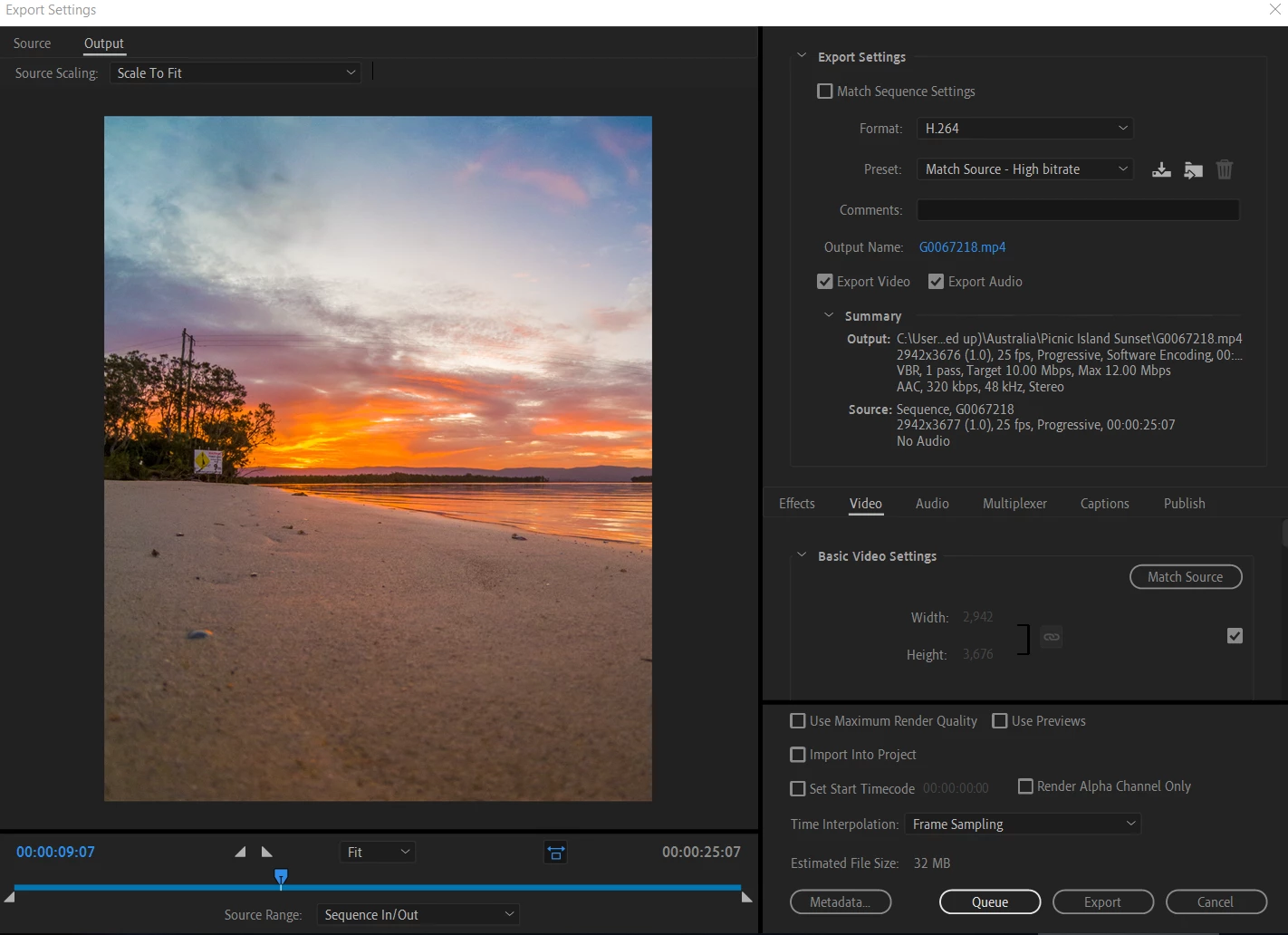Switch to the Audio tab

(x=932, y=504)
